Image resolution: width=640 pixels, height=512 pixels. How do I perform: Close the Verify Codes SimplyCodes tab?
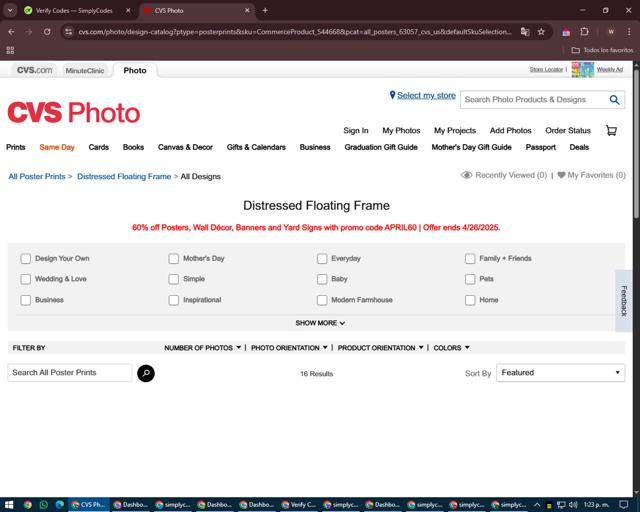(128, 11)
